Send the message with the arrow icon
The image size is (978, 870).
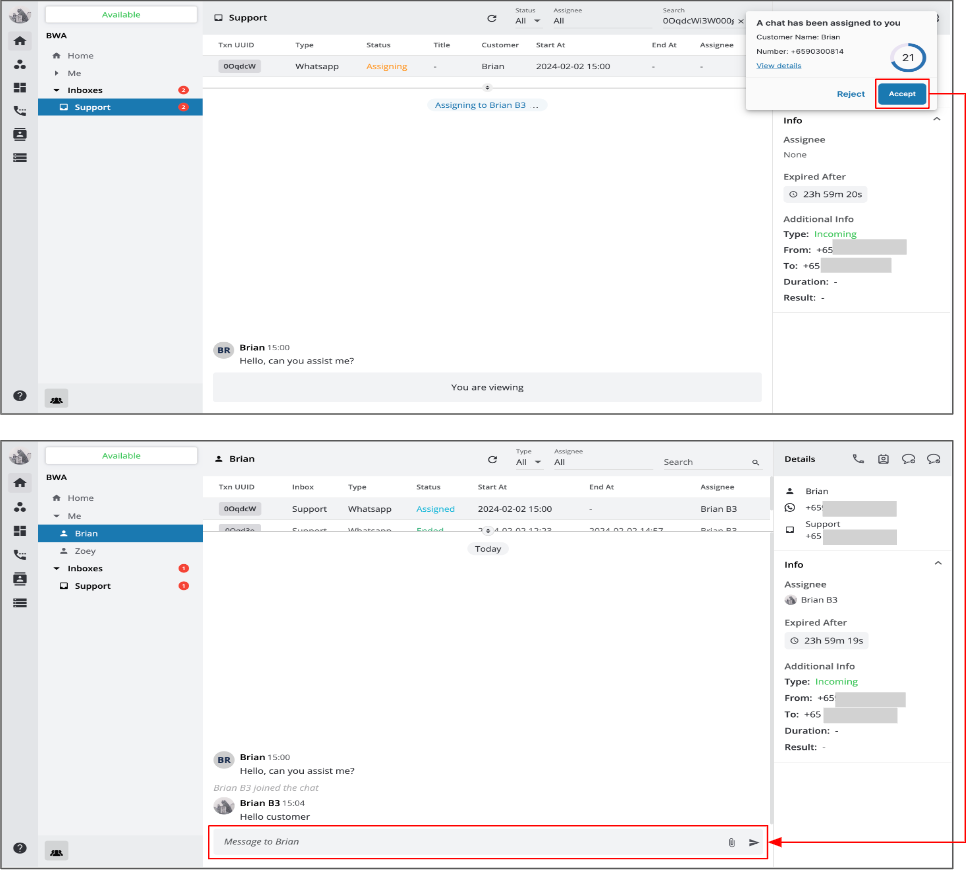pyautogui.click(x=754, y=843)
